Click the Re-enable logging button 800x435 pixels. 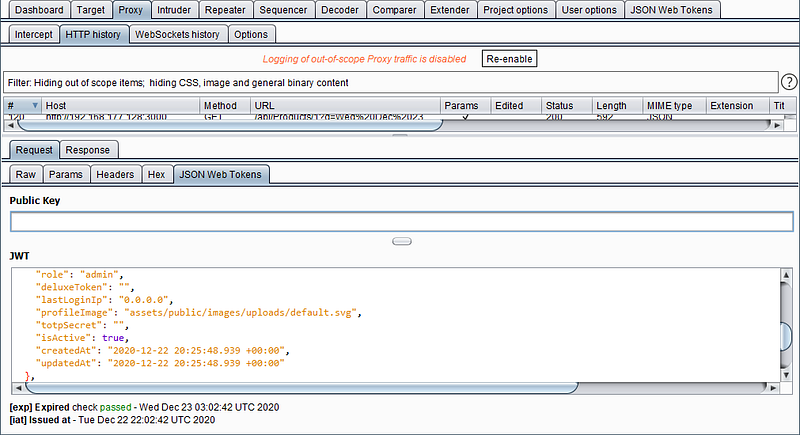pyautogui.click(x=509, y=59)
